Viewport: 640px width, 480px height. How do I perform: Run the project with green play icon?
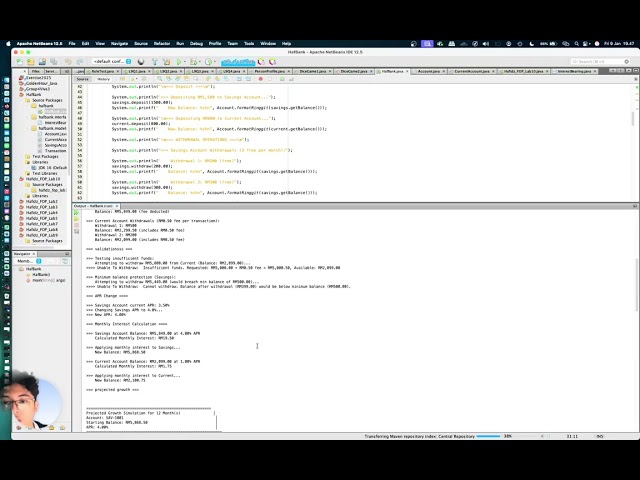179,62
